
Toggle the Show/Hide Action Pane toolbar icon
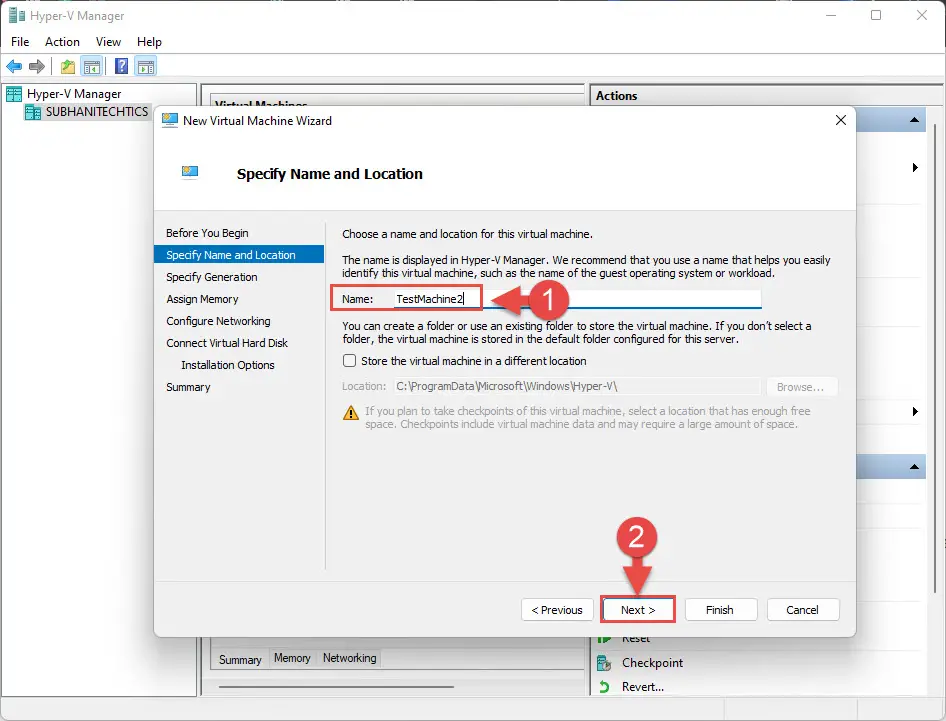(145, 66)
